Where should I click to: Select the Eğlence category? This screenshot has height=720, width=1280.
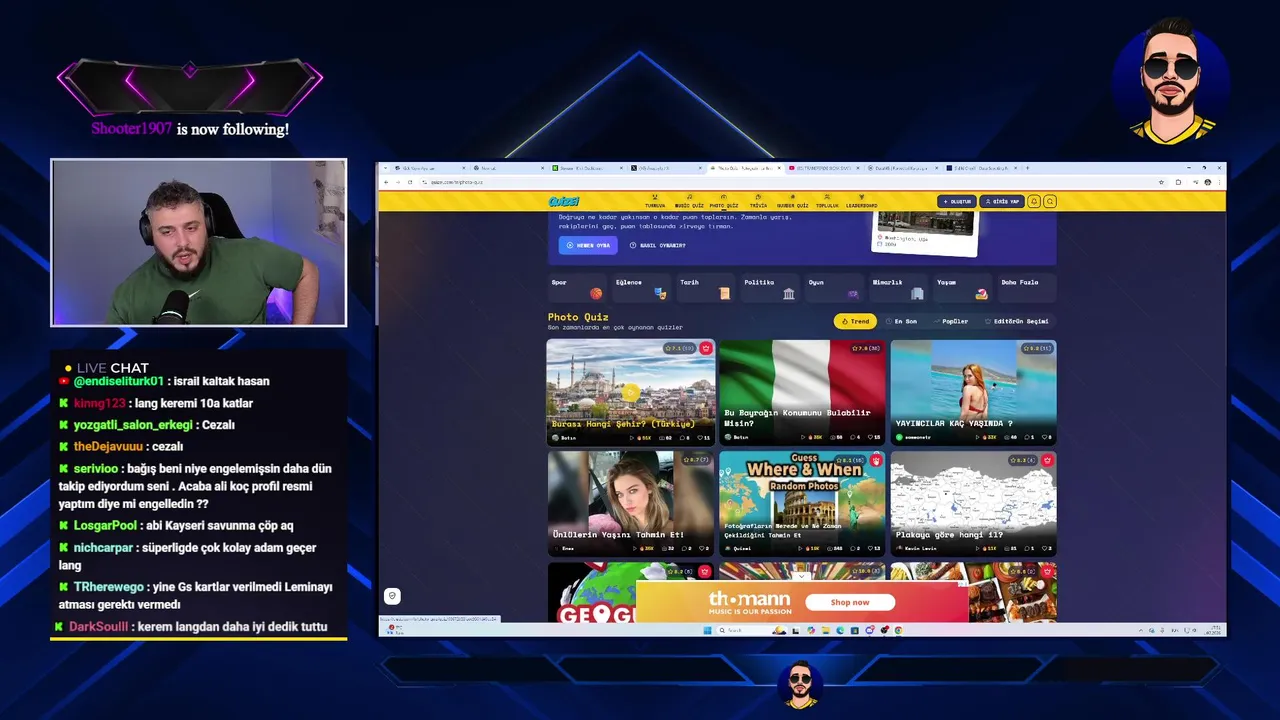tap(642, 288)
